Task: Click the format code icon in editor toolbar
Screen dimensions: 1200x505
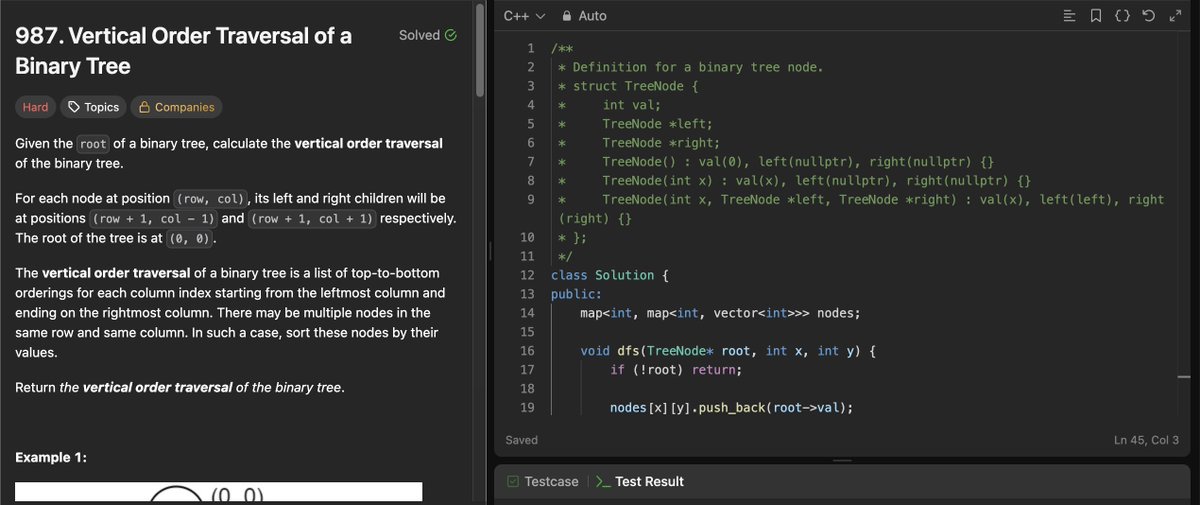Action: pos(1070,16)
